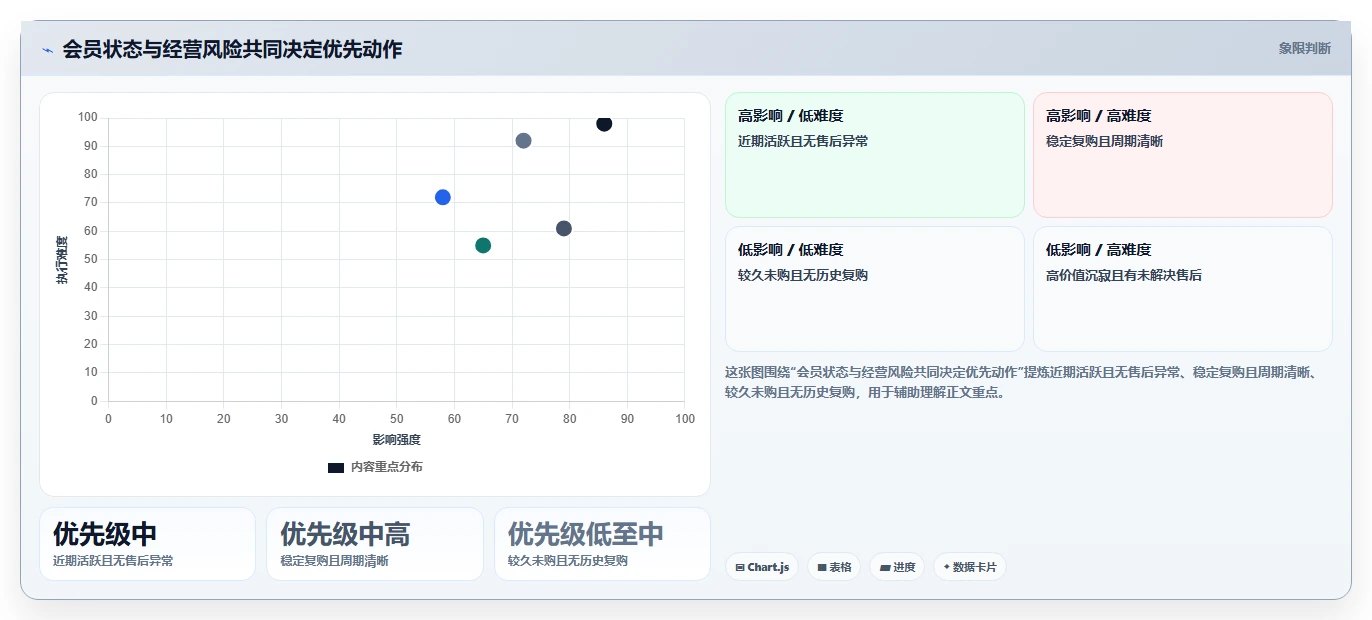
Task: Click the 象限判断 label in the header
Action: coord(1304,48)
